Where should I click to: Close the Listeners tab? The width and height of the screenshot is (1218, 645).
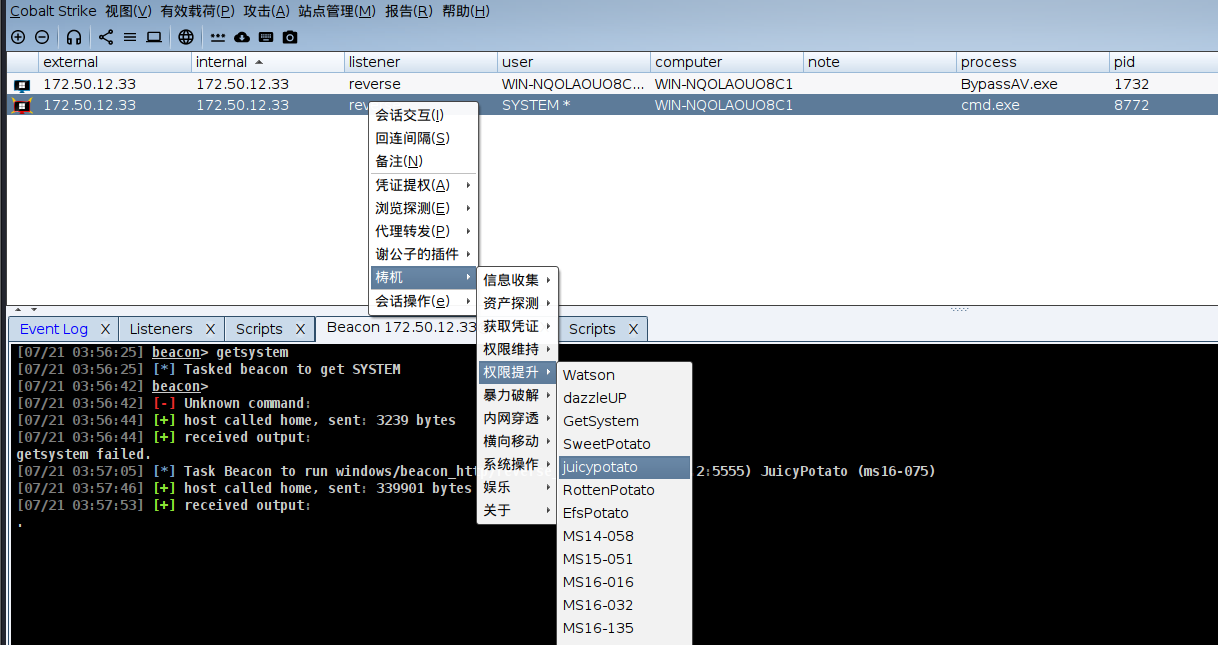pos(210,329)
